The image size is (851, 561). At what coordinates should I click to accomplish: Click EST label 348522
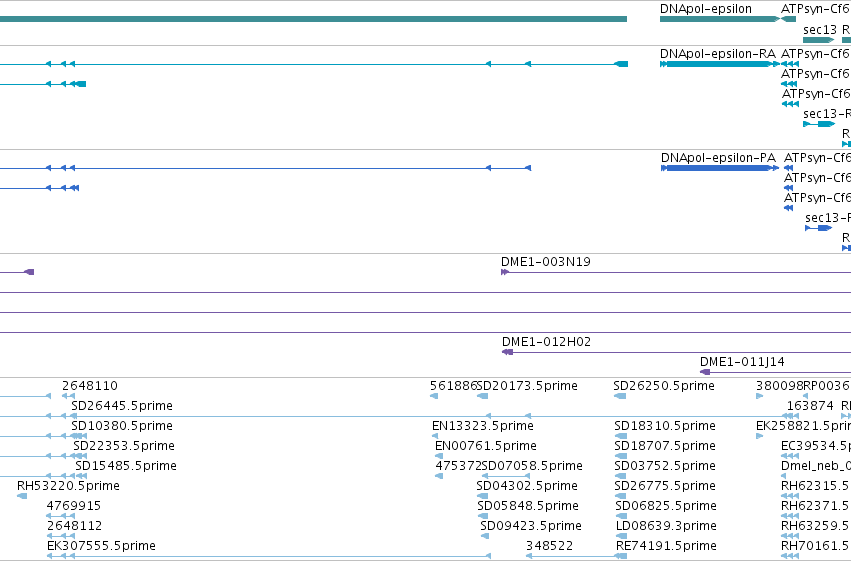tap(549, 546)
